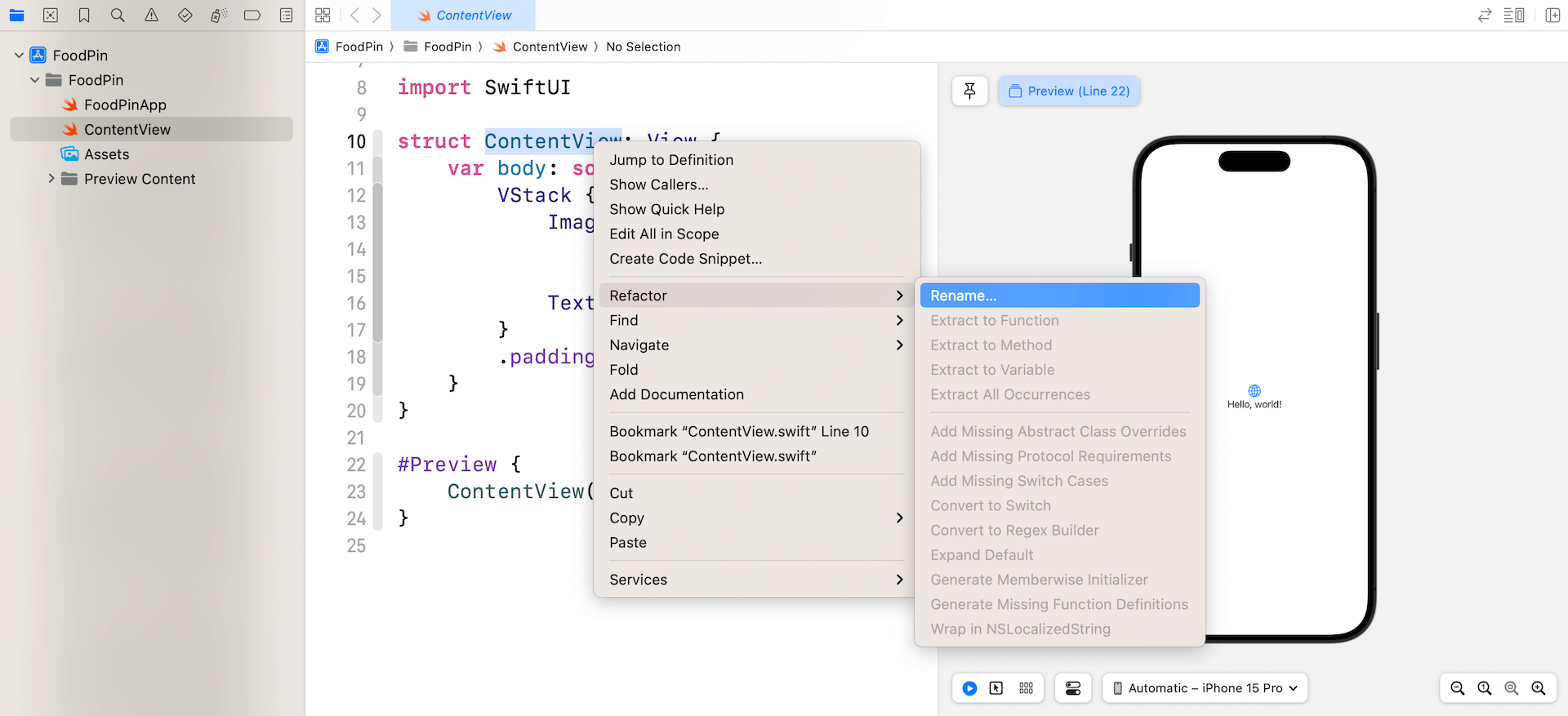This screenshot has height=716, width=1568.
Task: Expand the Copy submenu
Action: coord(756,518)
